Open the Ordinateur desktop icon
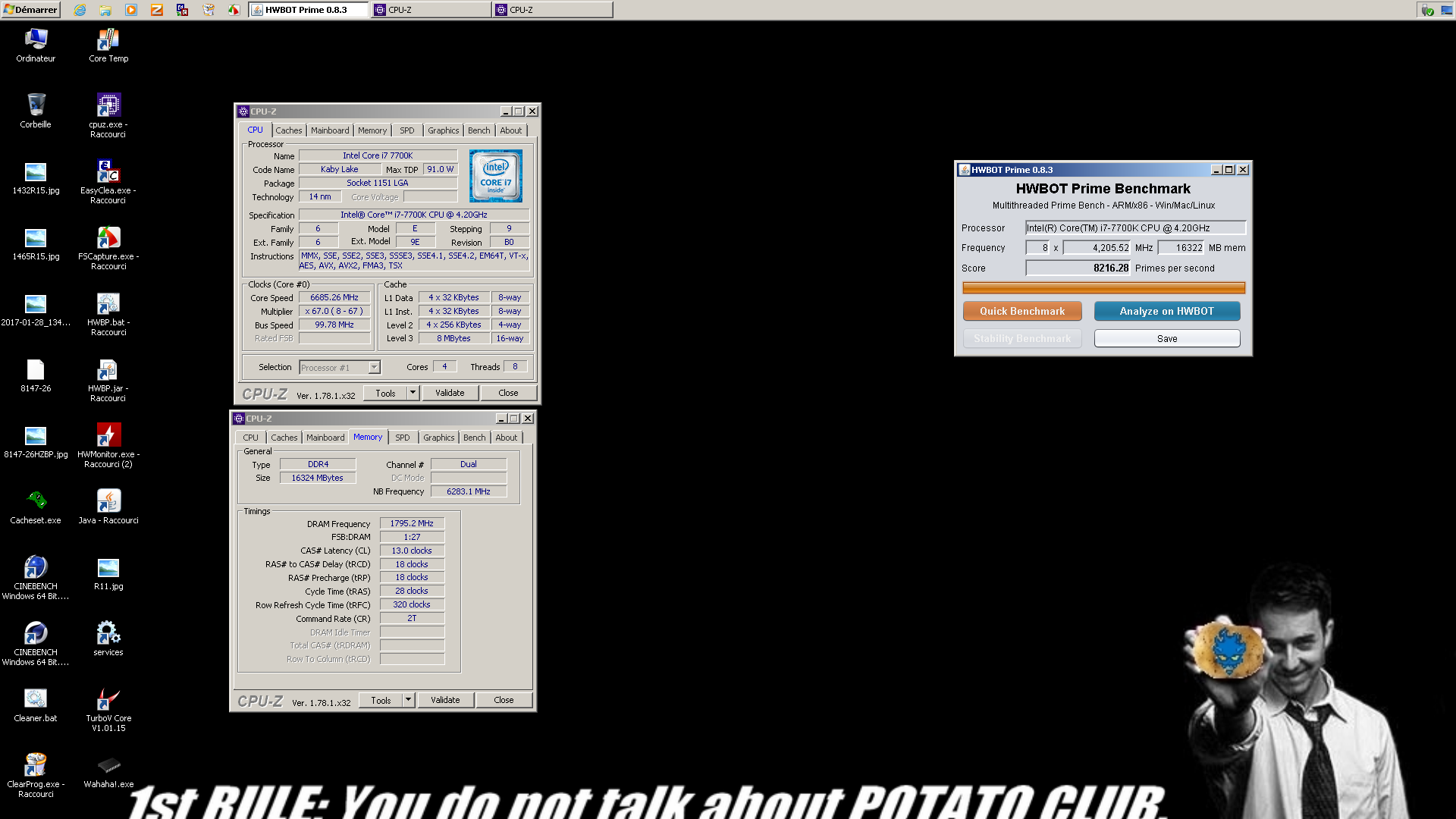 coord(36,45)
